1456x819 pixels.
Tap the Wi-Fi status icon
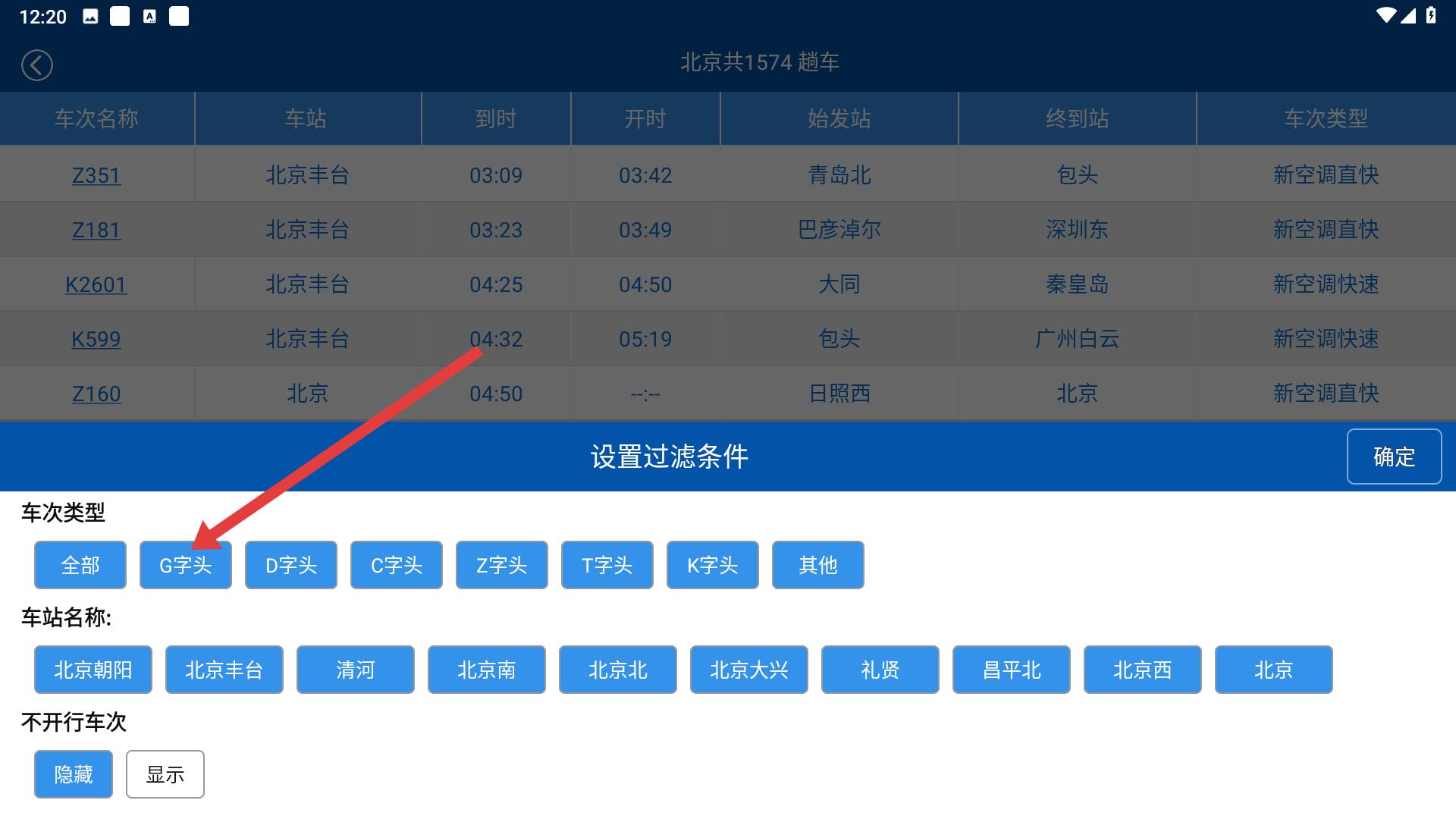click(1385, 16)
